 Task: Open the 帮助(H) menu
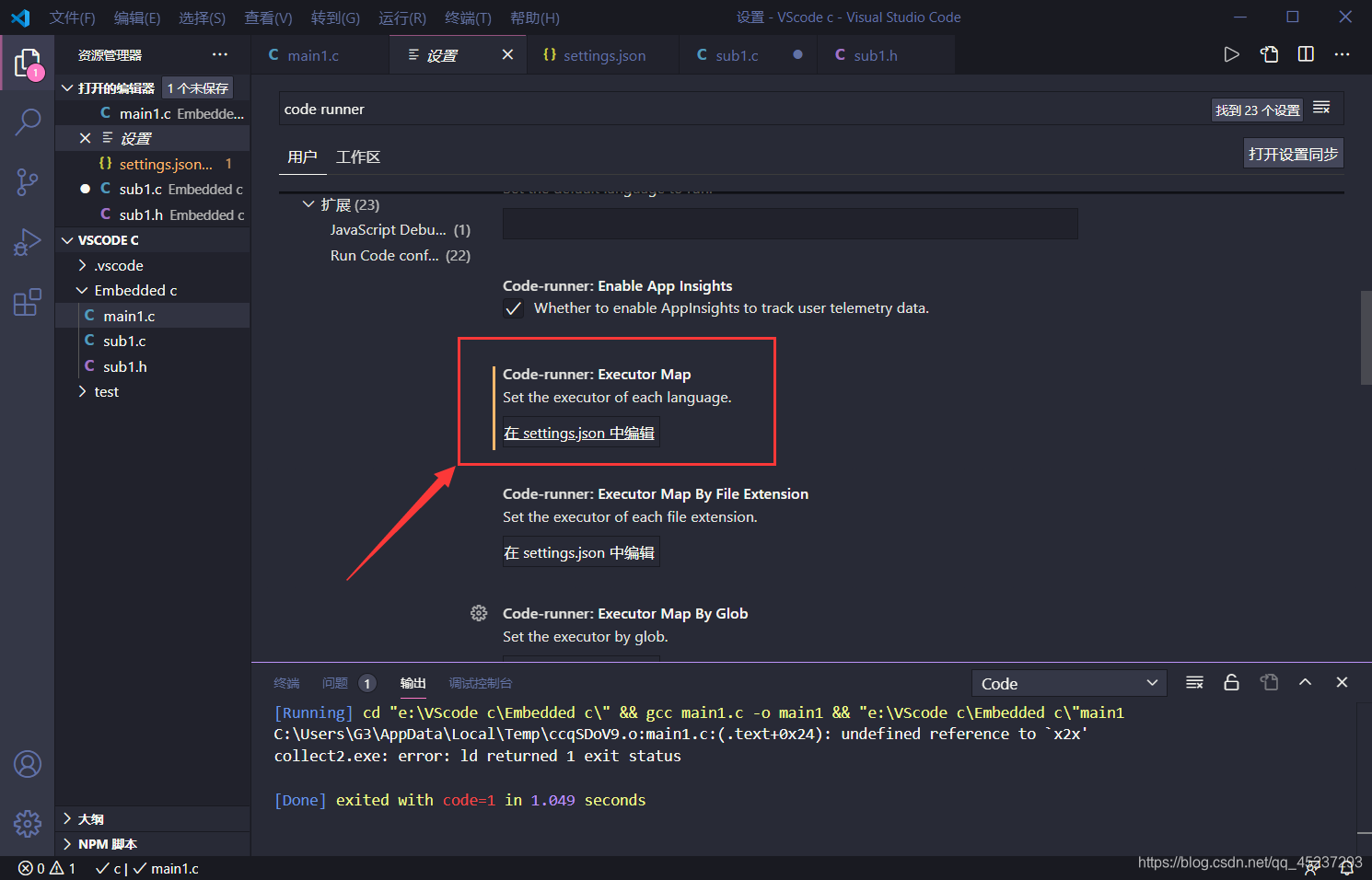tap(535, 17)
